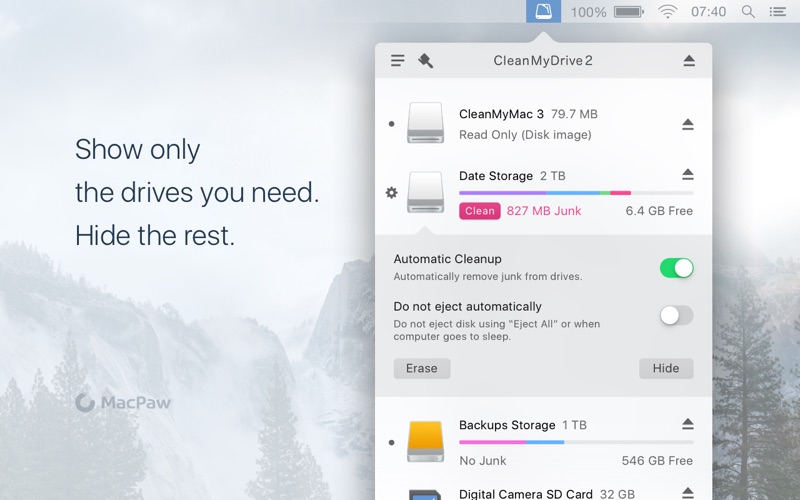Click the bullet dot beside CleanMyMac 3

pos(391,124)
